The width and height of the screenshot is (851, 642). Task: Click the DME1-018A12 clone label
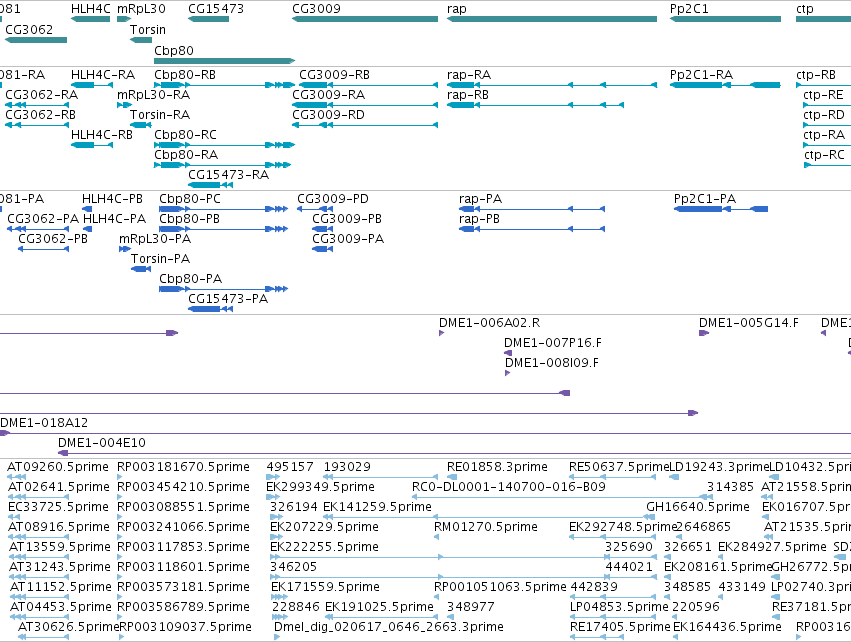(44, 422)
